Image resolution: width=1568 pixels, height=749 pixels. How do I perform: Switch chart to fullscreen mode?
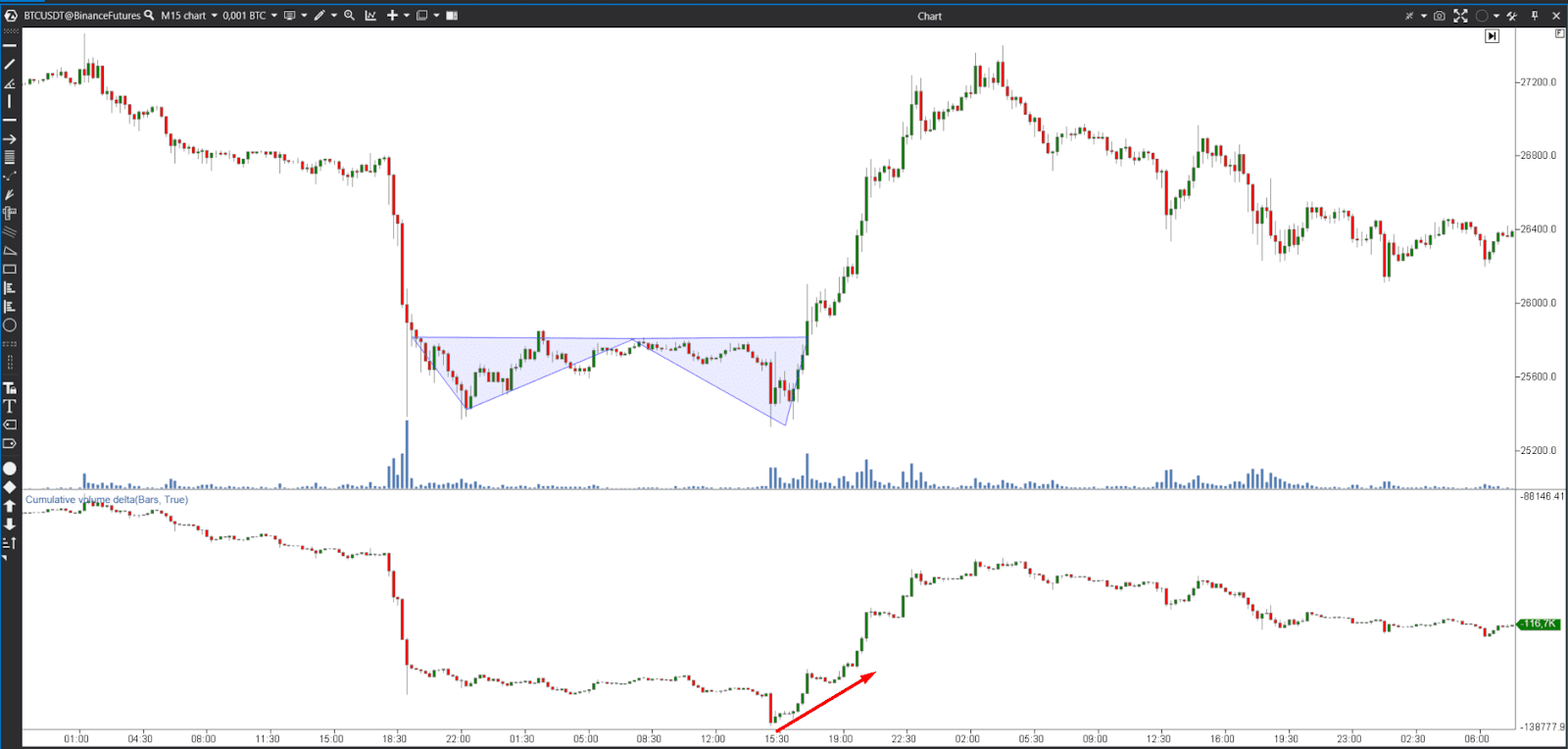click(x=1460, y=16)
